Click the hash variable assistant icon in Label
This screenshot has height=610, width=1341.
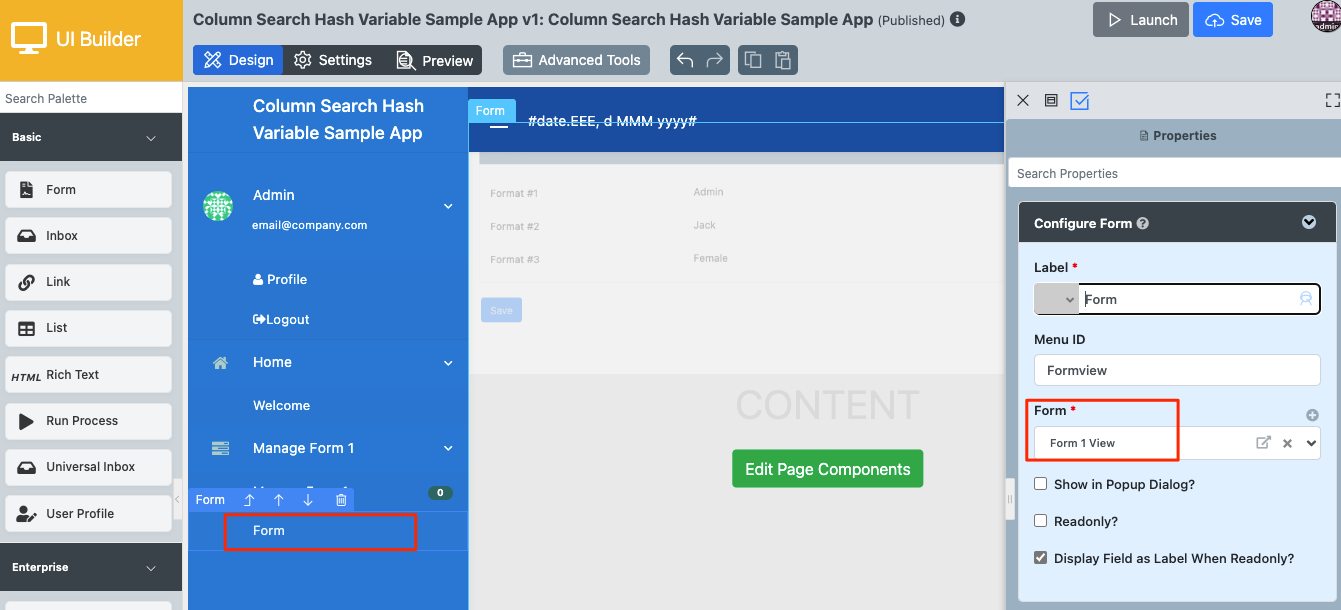(x=1305, y=299)
